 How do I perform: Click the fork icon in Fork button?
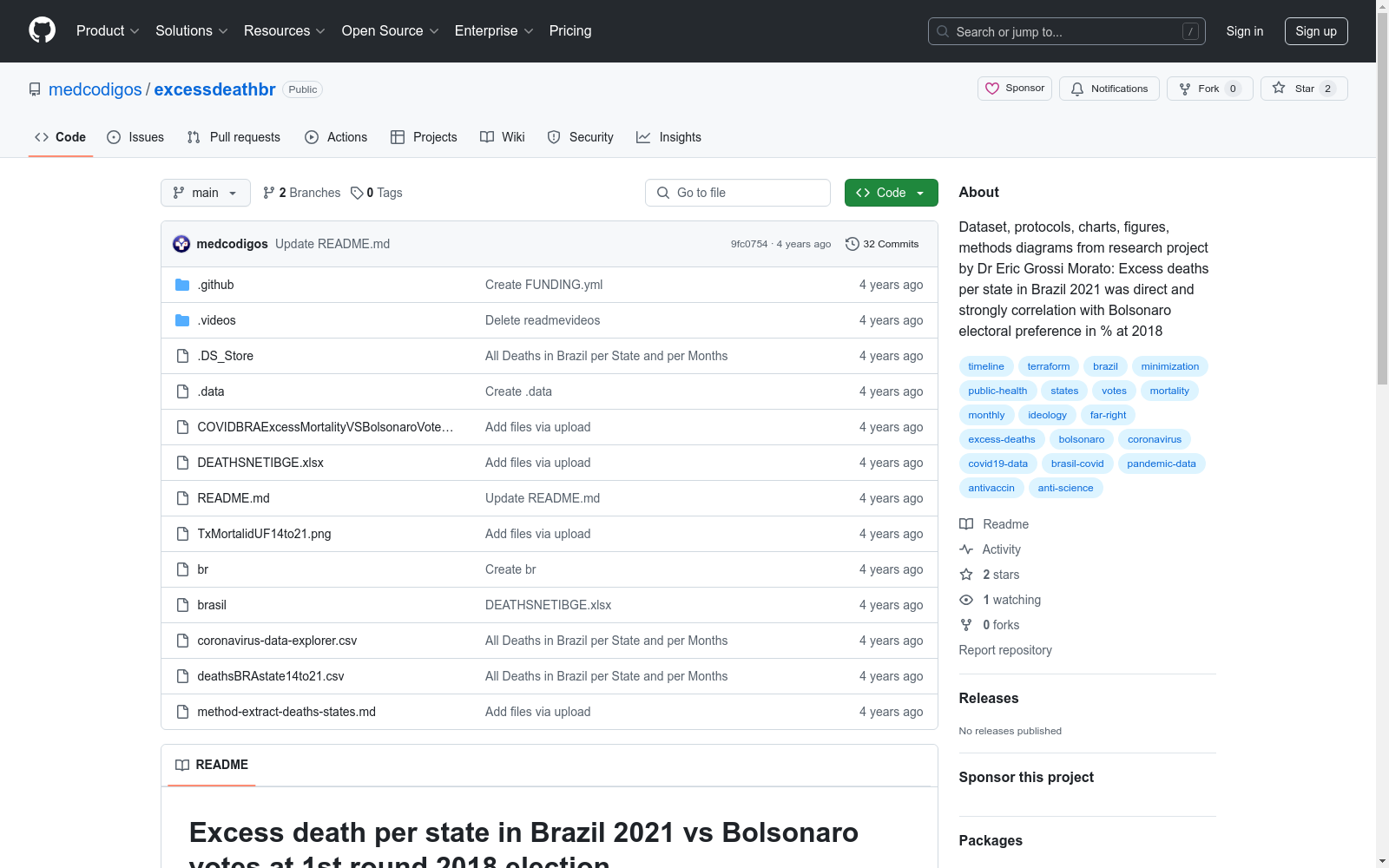pyautogui.click(x=1185, y=89)
